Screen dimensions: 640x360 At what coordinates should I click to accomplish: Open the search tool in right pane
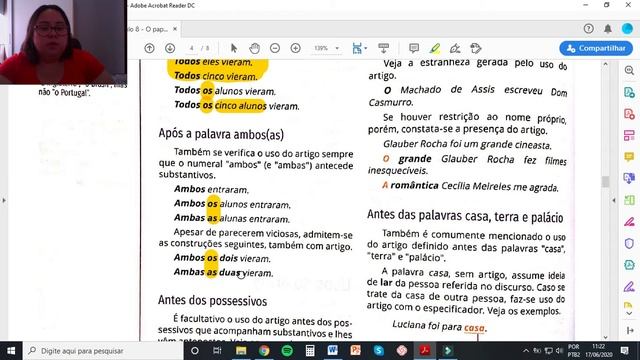click(629, 70)
